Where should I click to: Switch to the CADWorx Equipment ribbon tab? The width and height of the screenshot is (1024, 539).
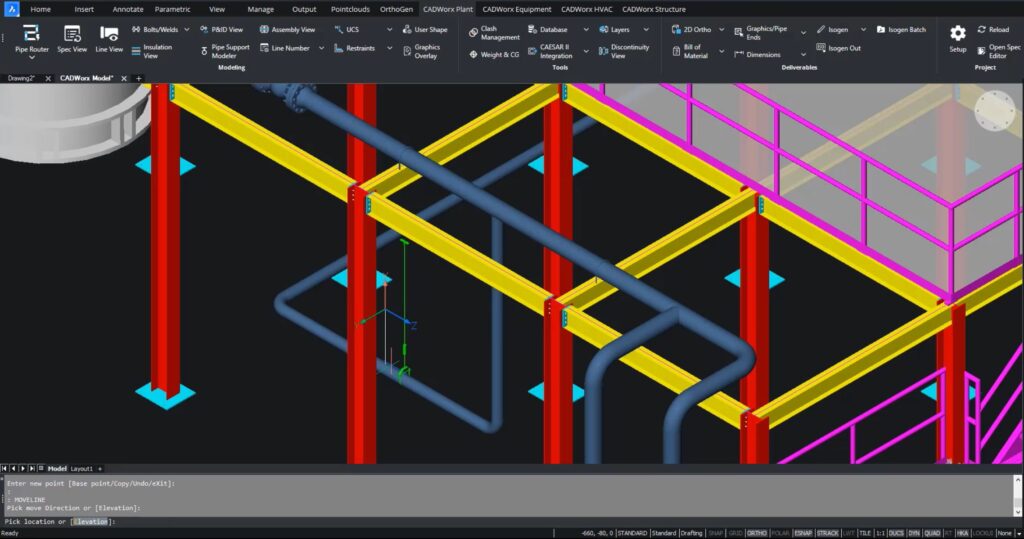pos(516,9)
